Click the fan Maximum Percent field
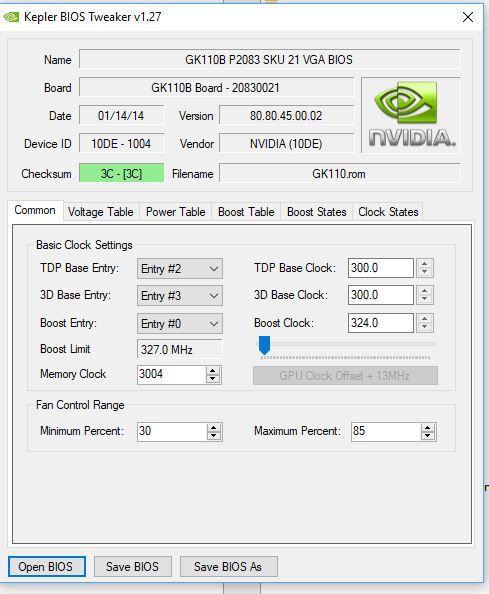The width and height of the screenshot is (489, 594). [x=386, y=431]
